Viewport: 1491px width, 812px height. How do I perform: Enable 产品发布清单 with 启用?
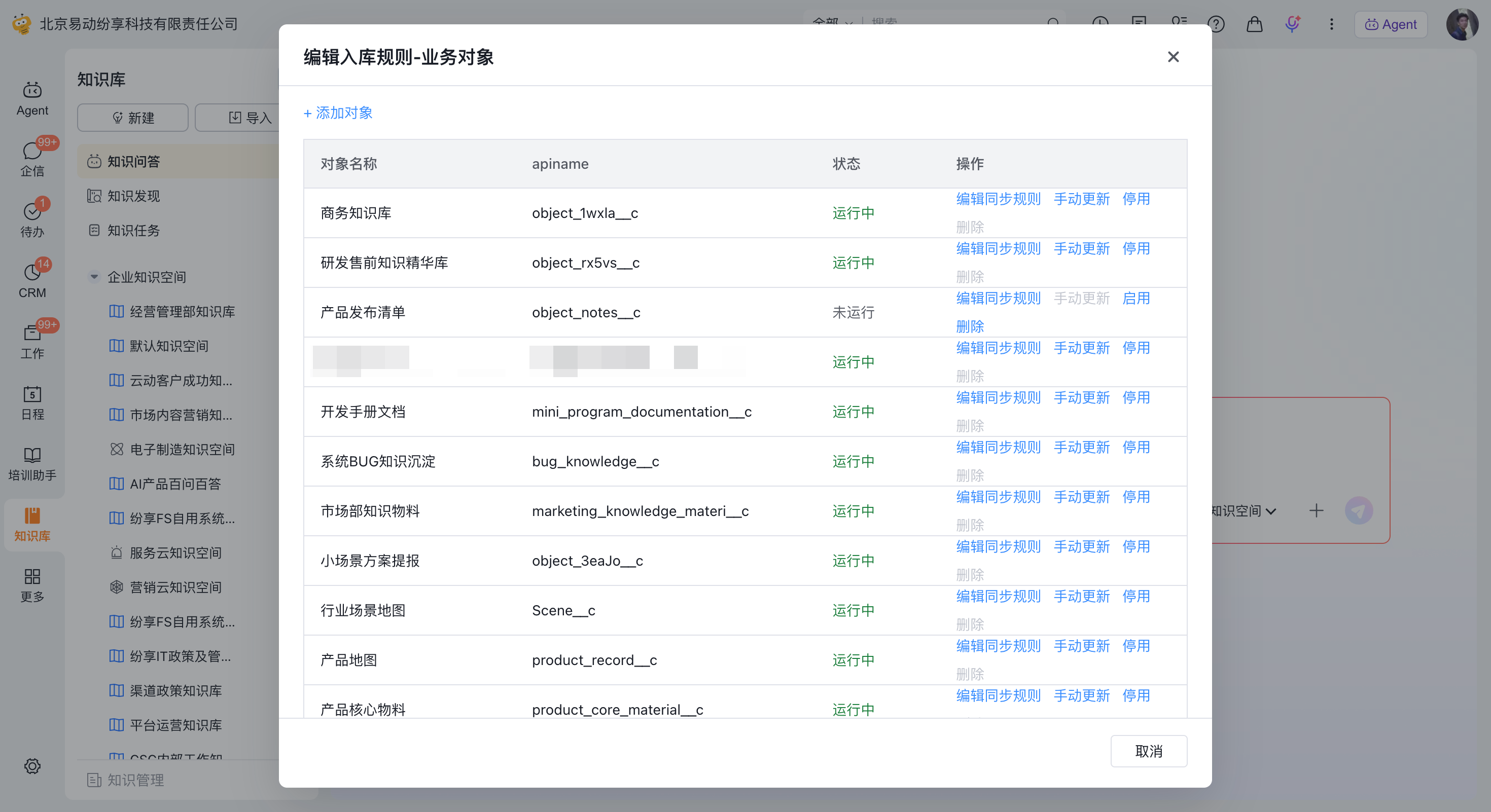coord(1135,299)
